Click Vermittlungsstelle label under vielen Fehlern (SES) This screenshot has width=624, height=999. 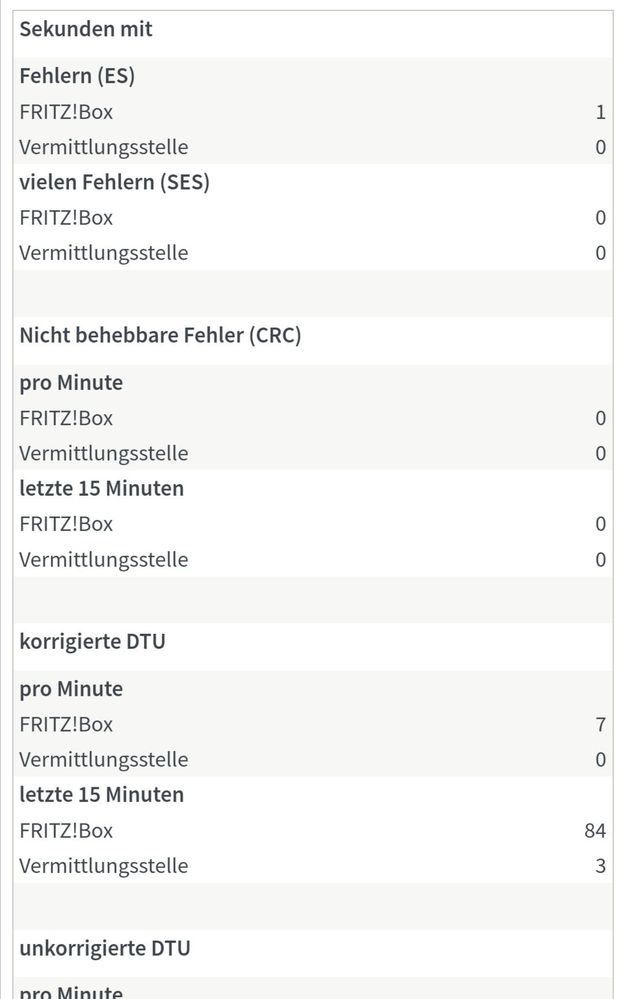click(103, 253)
